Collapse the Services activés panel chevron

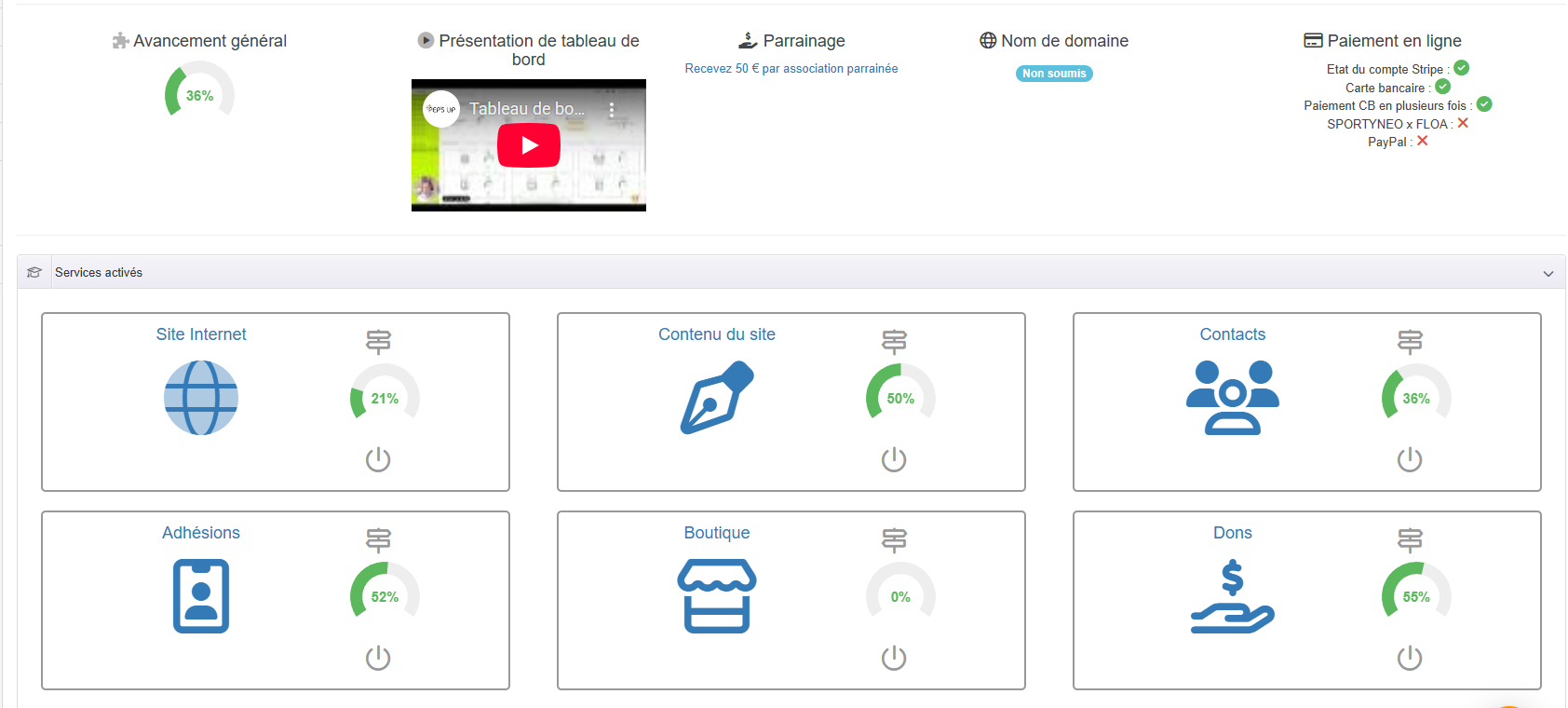click(1548, 273)
